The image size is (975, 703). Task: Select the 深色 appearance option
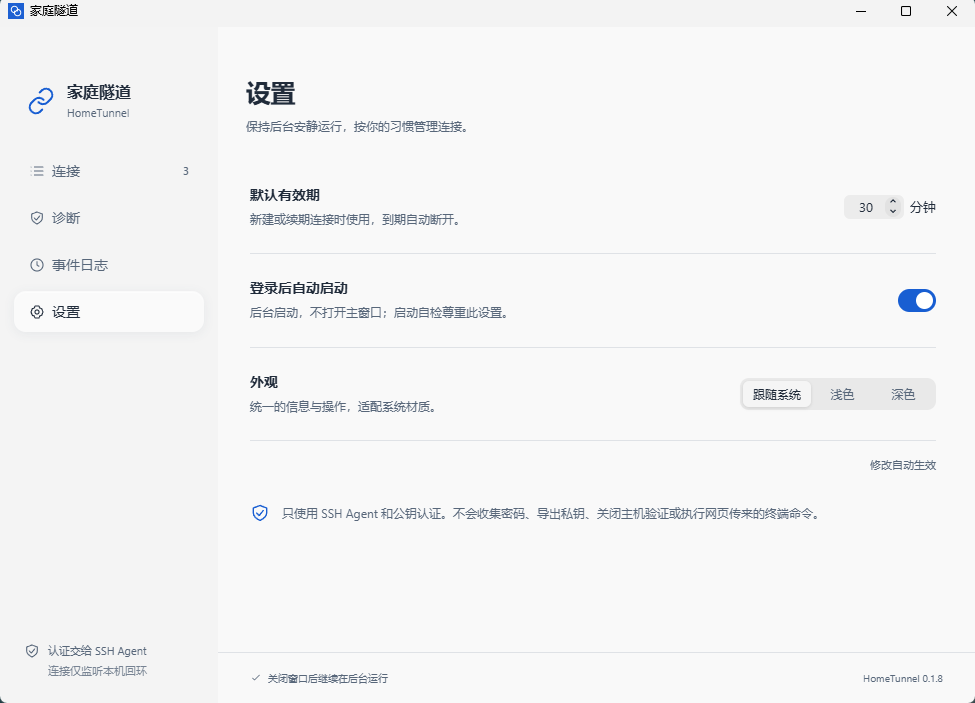click(x=903, y=395)
